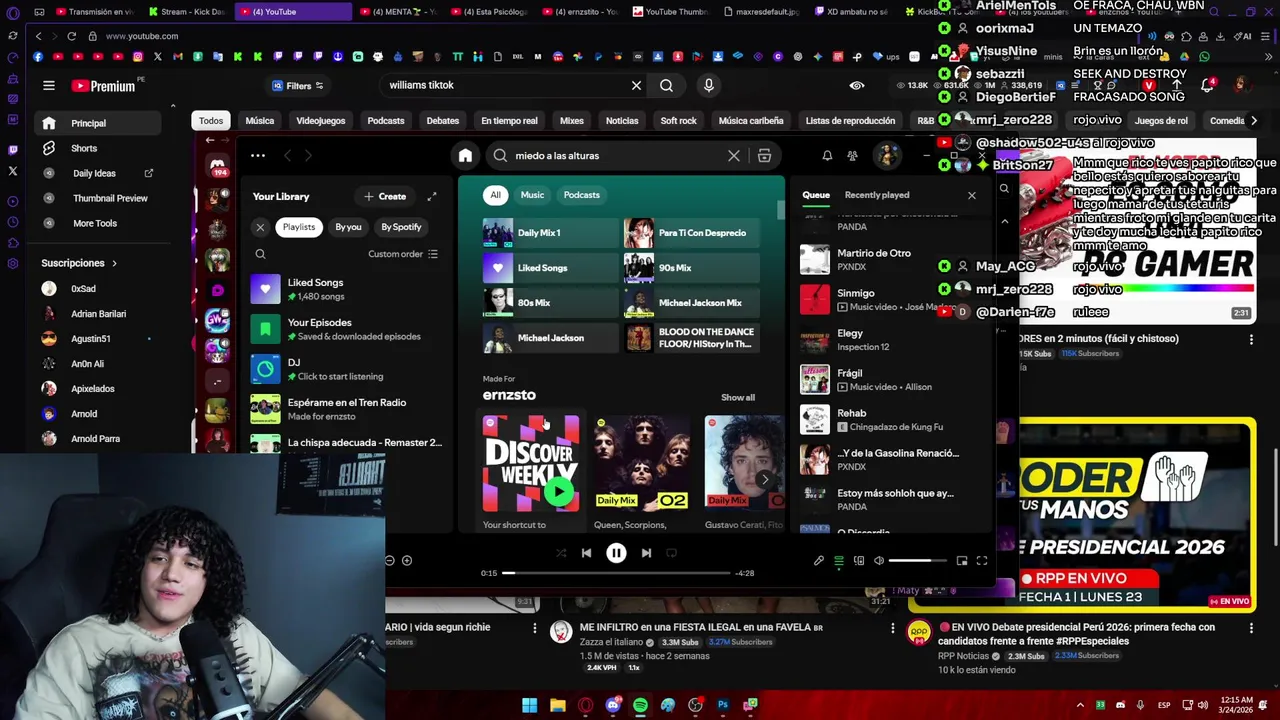Viewport: 1280px width, 720px height.
Task: Open the Liked Songs playlist in library
Action: pos(345,289)
